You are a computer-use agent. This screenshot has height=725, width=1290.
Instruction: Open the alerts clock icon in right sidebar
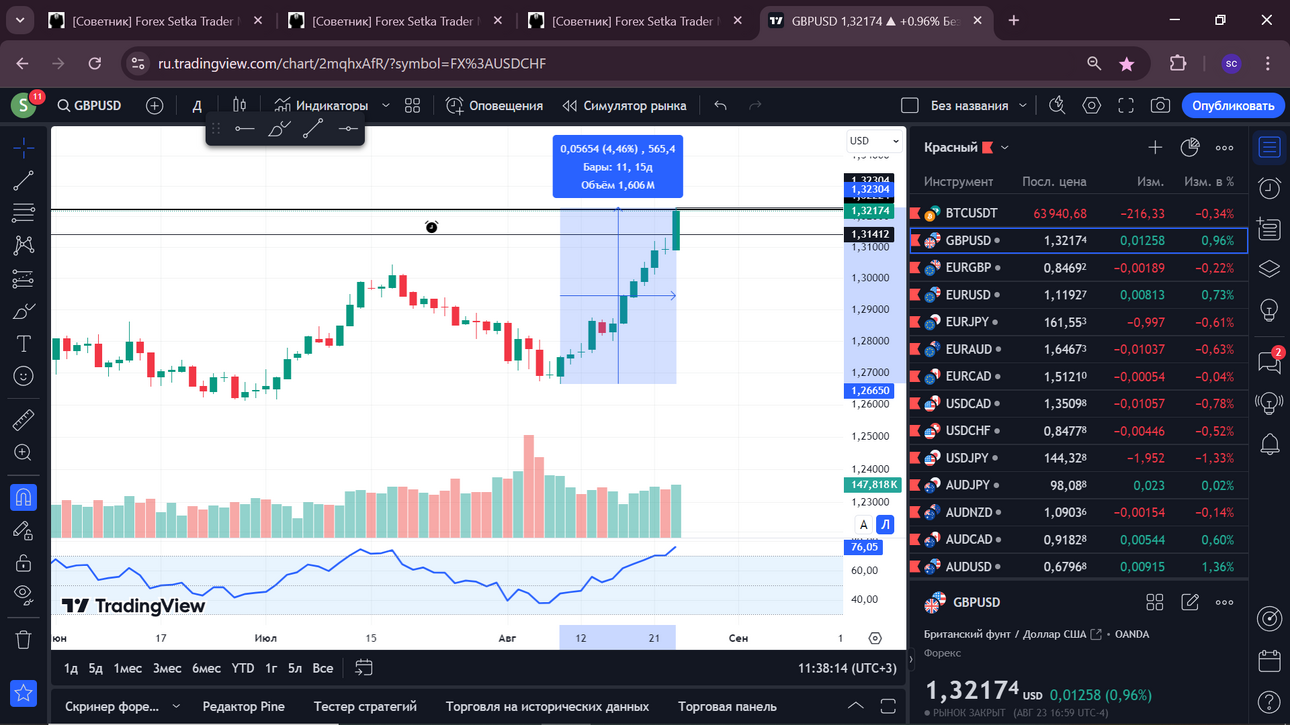[1269, 187]
